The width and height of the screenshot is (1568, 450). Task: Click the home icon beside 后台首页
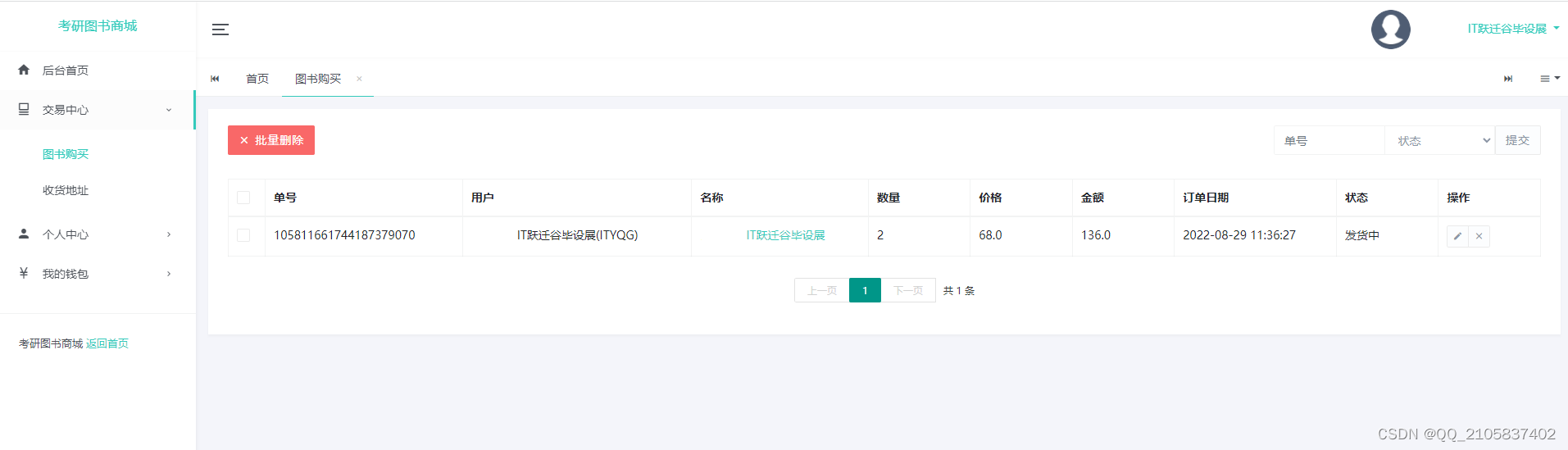[x=24, y=70]
